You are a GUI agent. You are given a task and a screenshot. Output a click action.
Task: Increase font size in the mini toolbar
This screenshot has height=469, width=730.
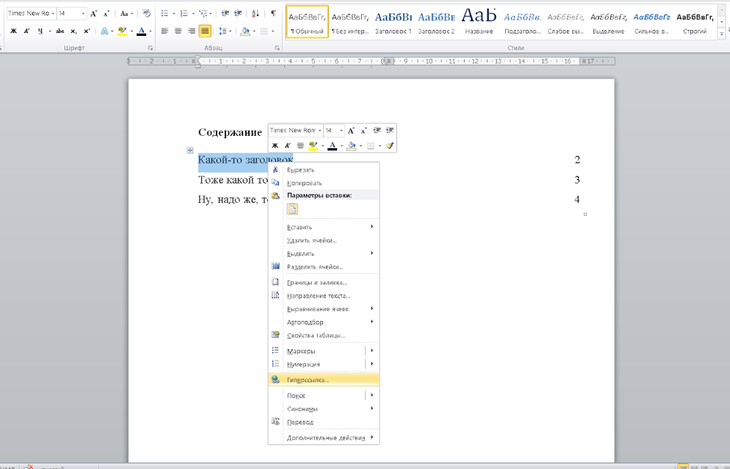(x=351, y=130)
